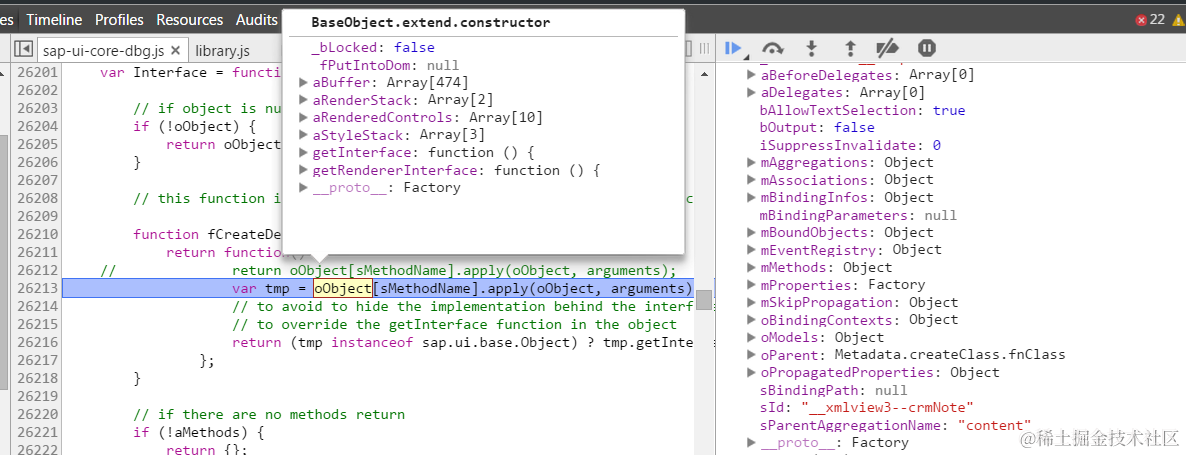
Task: Select the iSuppressInvalidate: 0 entry
Action: (850, 145)
